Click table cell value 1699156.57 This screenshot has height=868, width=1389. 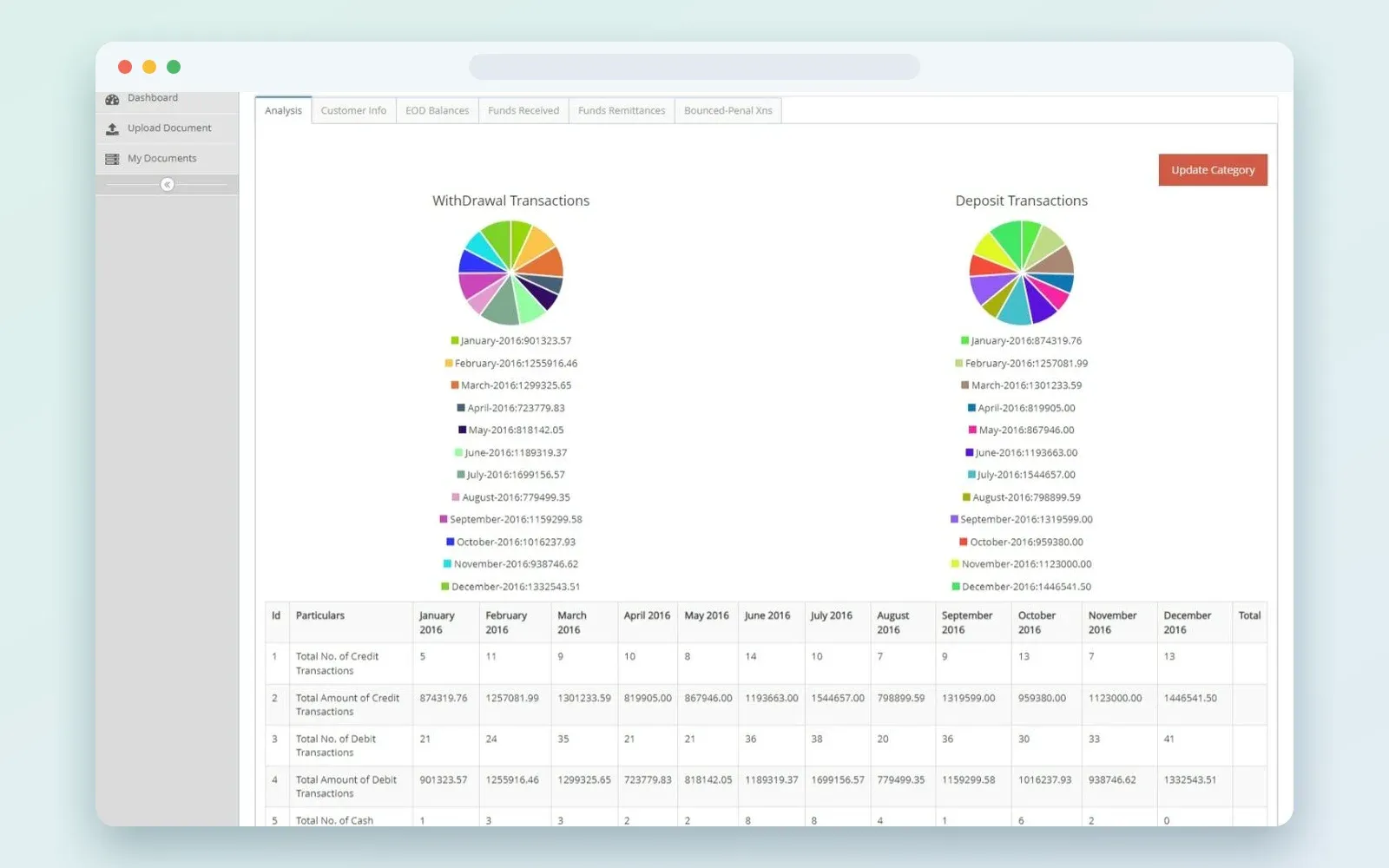838,780
